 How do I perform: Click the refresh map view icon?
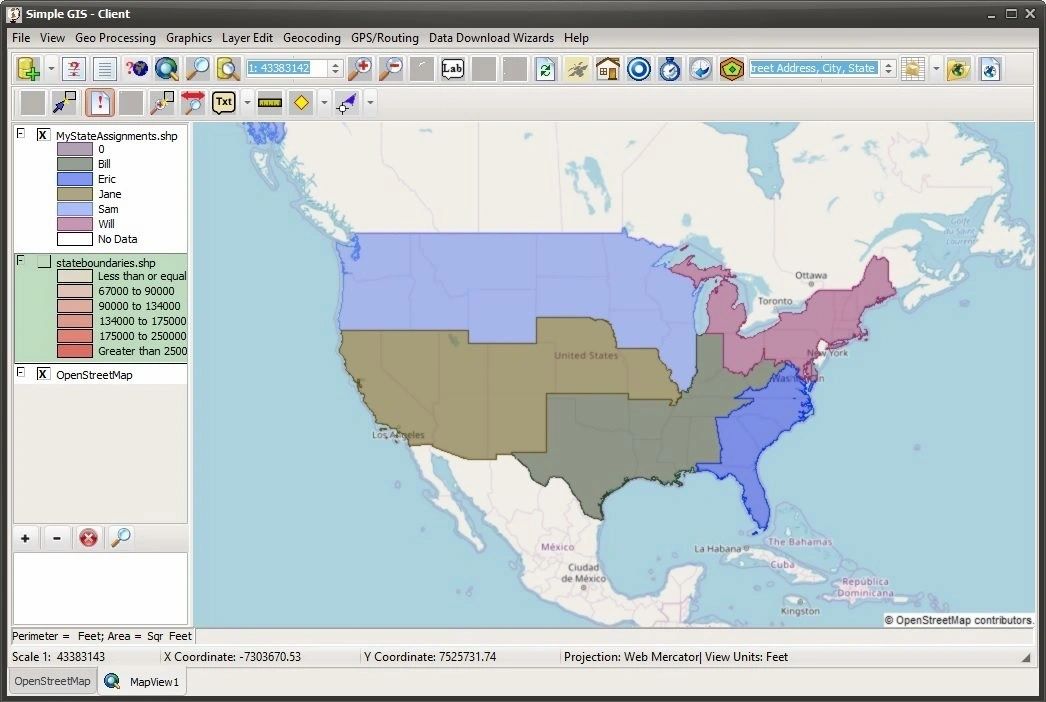544,70
